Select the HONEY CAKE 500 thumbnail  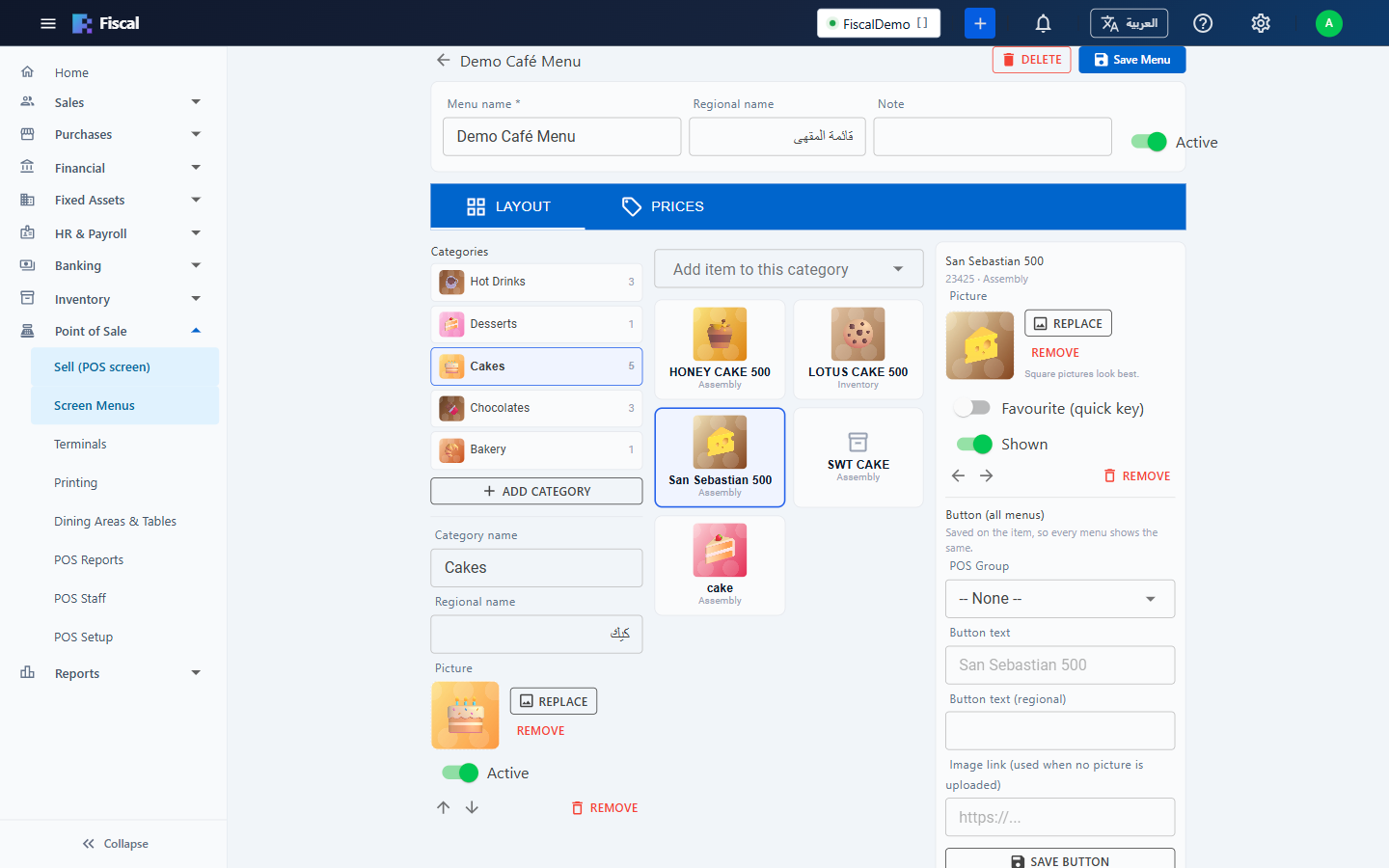coord(720,334)
